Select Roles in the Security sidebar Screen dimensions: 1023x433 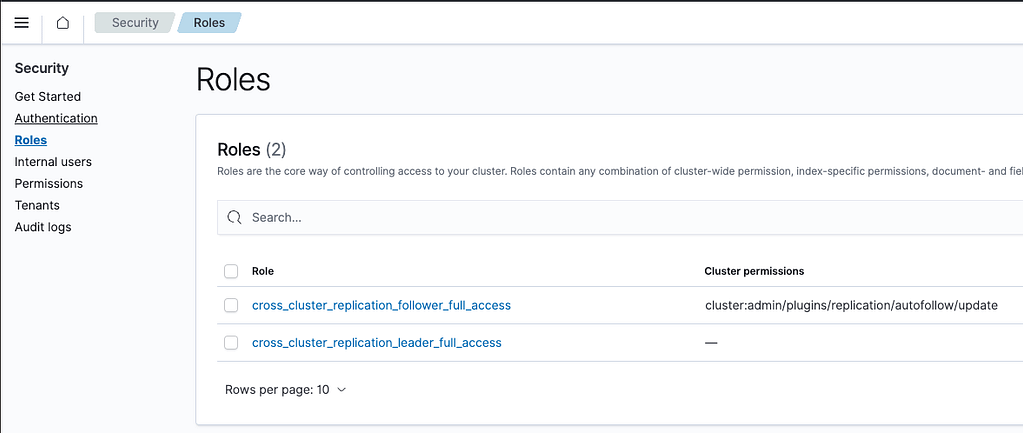[31, 140]
